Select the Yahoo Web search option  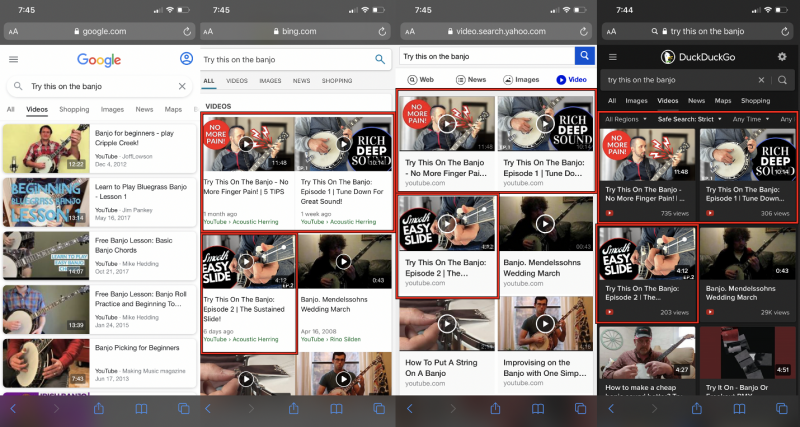coord(420,79)
